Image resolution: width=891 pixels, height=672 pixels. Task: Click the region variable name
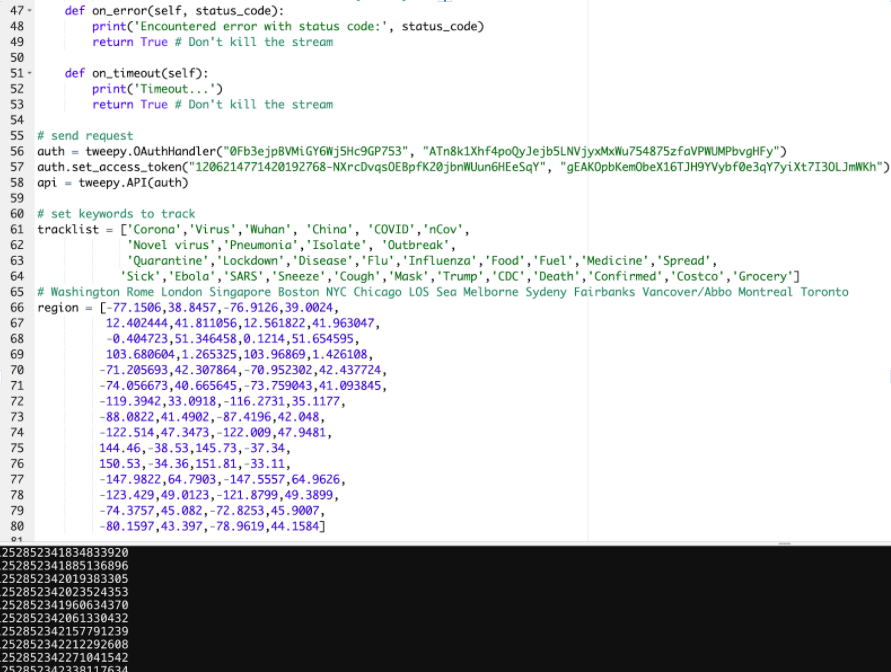58,307
